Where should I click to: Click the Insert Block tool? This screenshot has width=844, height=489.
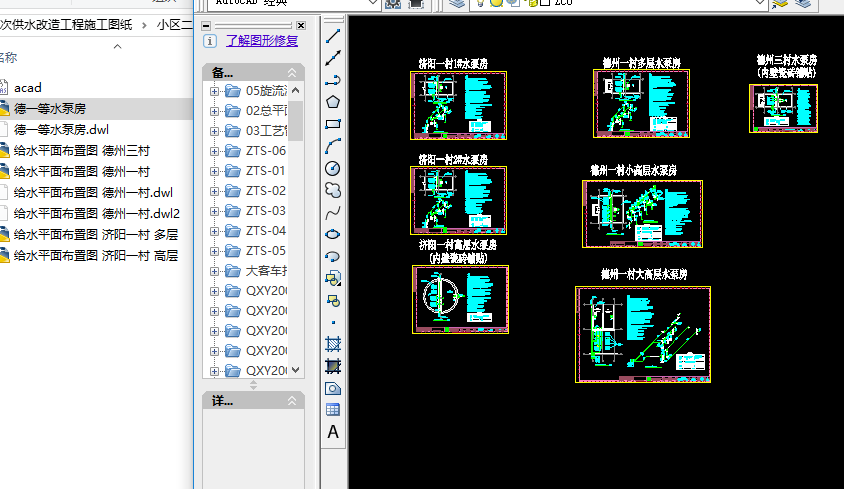tap(333, 278)
